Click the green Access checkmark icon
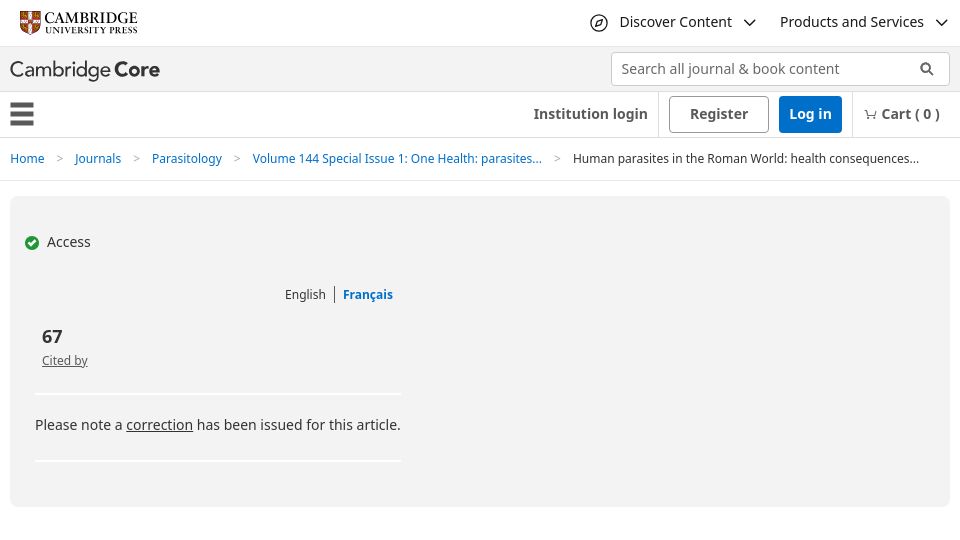 pyautogui.click(x=32, y=242)
